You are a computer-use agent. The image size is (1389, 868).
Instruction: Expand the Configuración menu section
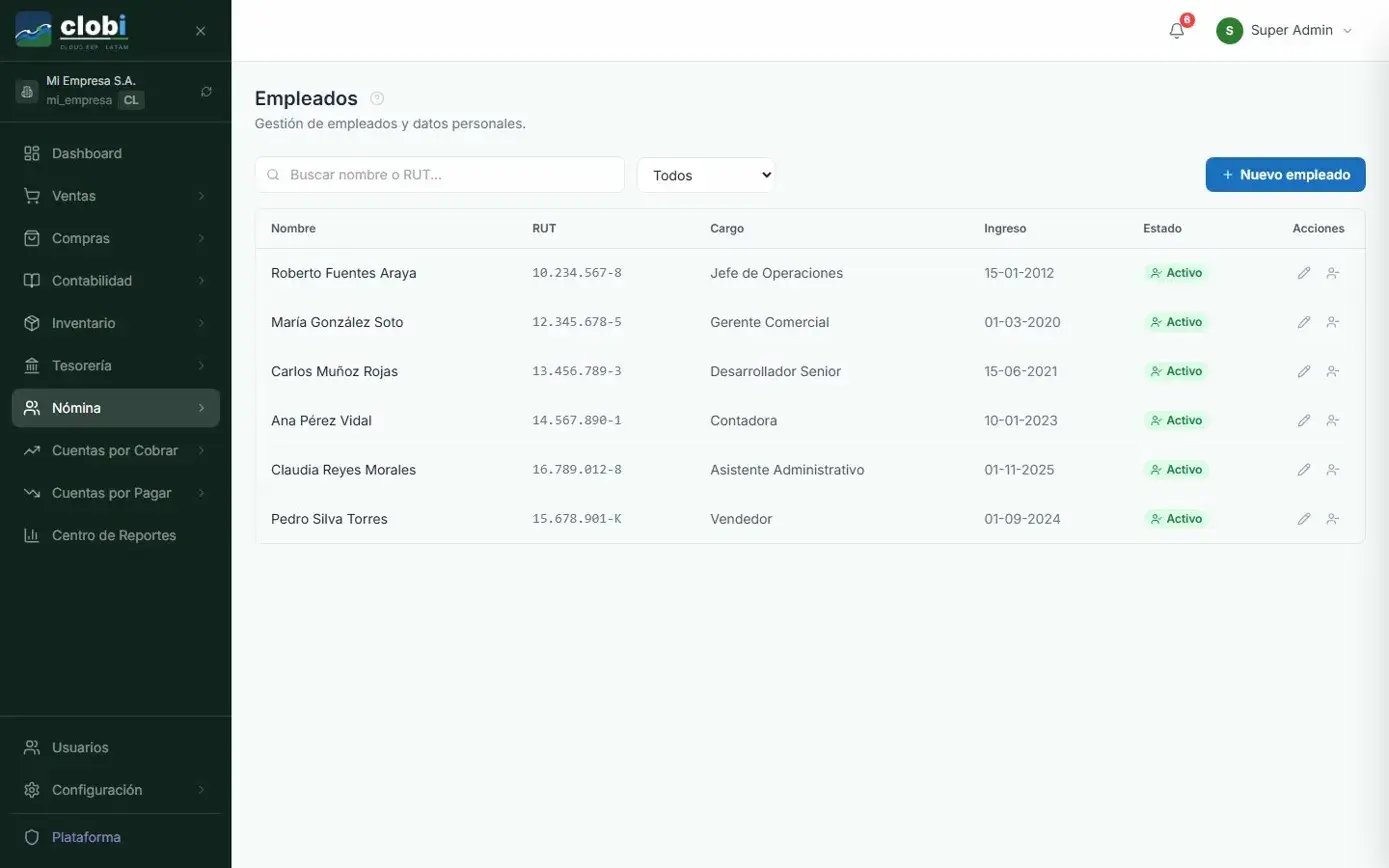tap(115, 790)
